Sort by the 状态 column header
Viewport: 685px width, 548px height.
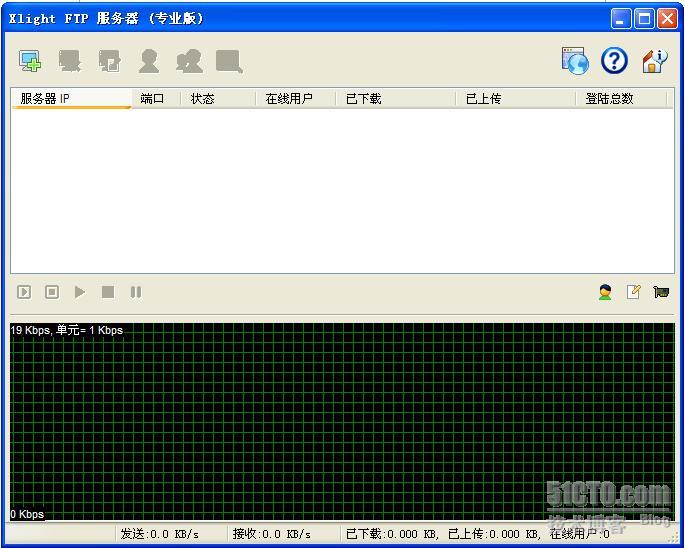[218, 99]
